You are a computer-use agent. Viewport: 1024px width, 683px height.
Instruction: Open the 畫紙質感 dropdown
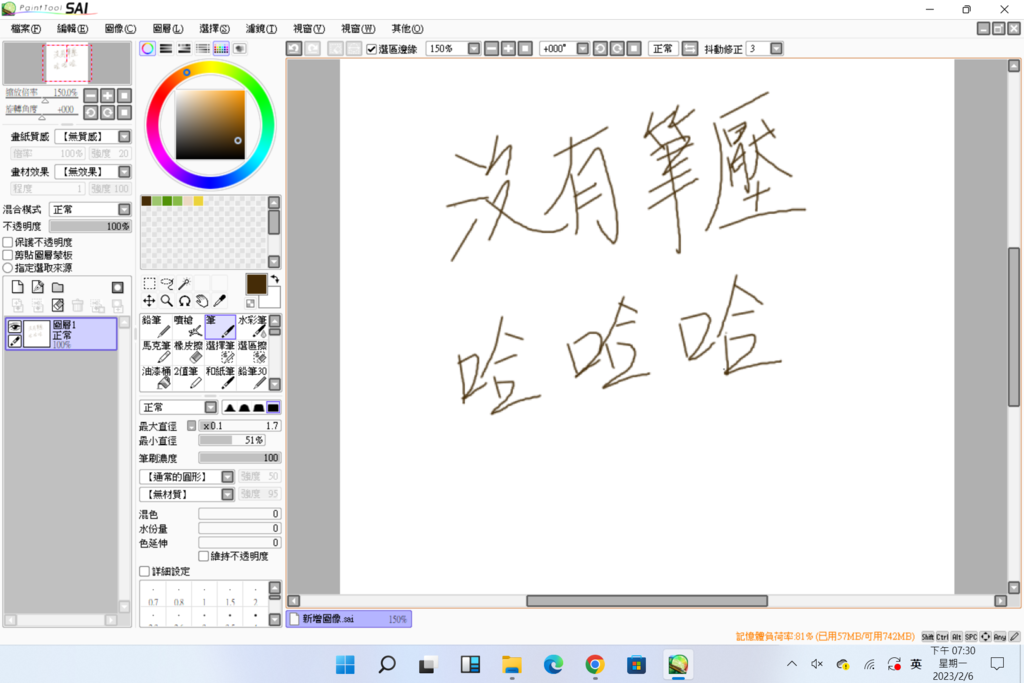(124, 136)
